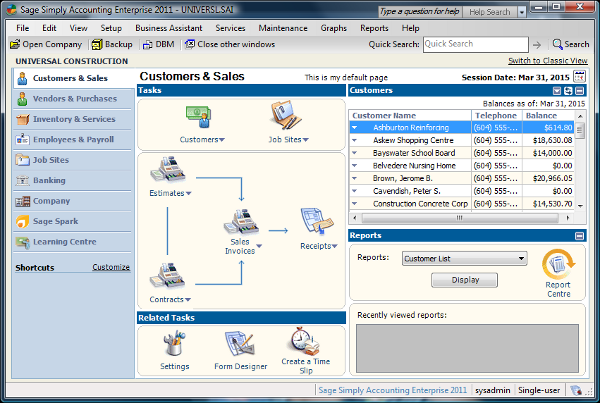The image size is (600, 403).
Task: Refresh the Customers pane list
Action: coord(568,91)
